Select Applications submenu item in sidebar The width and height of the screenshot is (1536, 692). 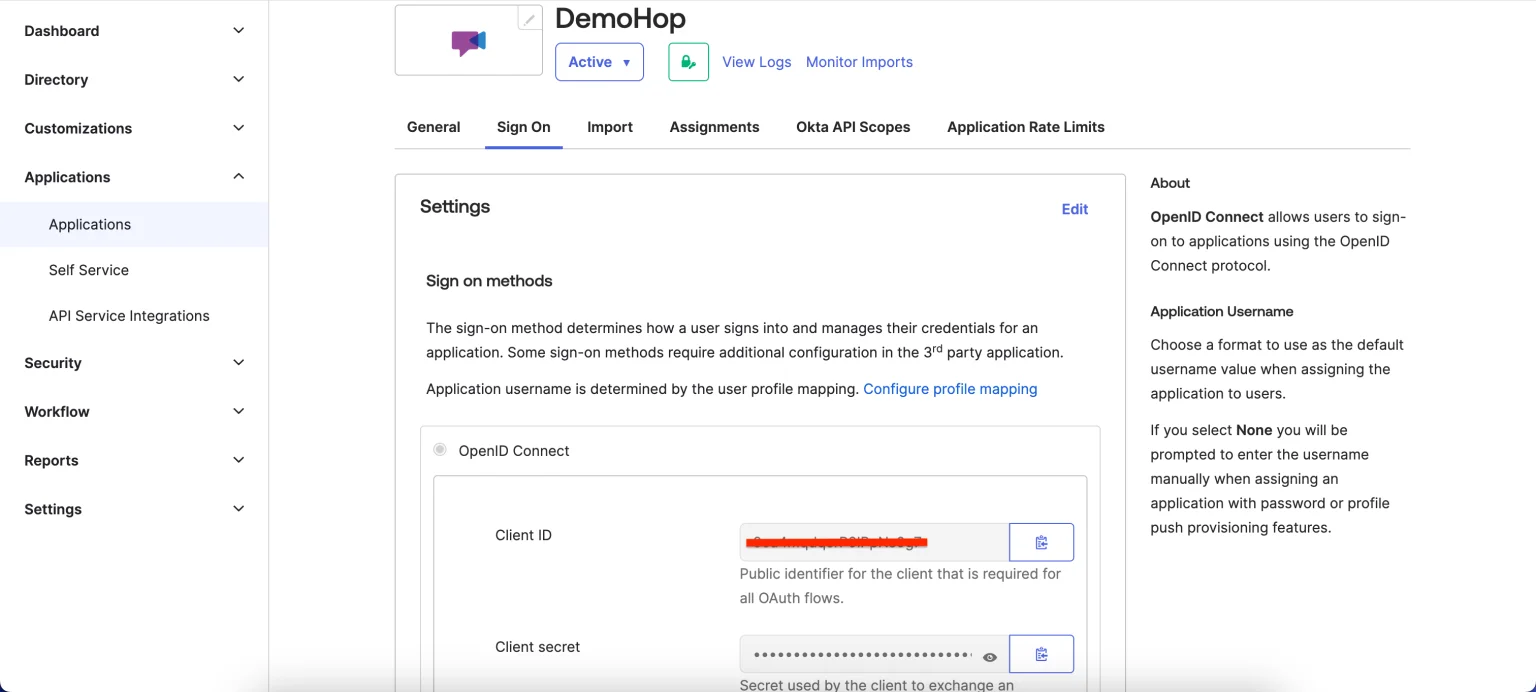point(134,224)
